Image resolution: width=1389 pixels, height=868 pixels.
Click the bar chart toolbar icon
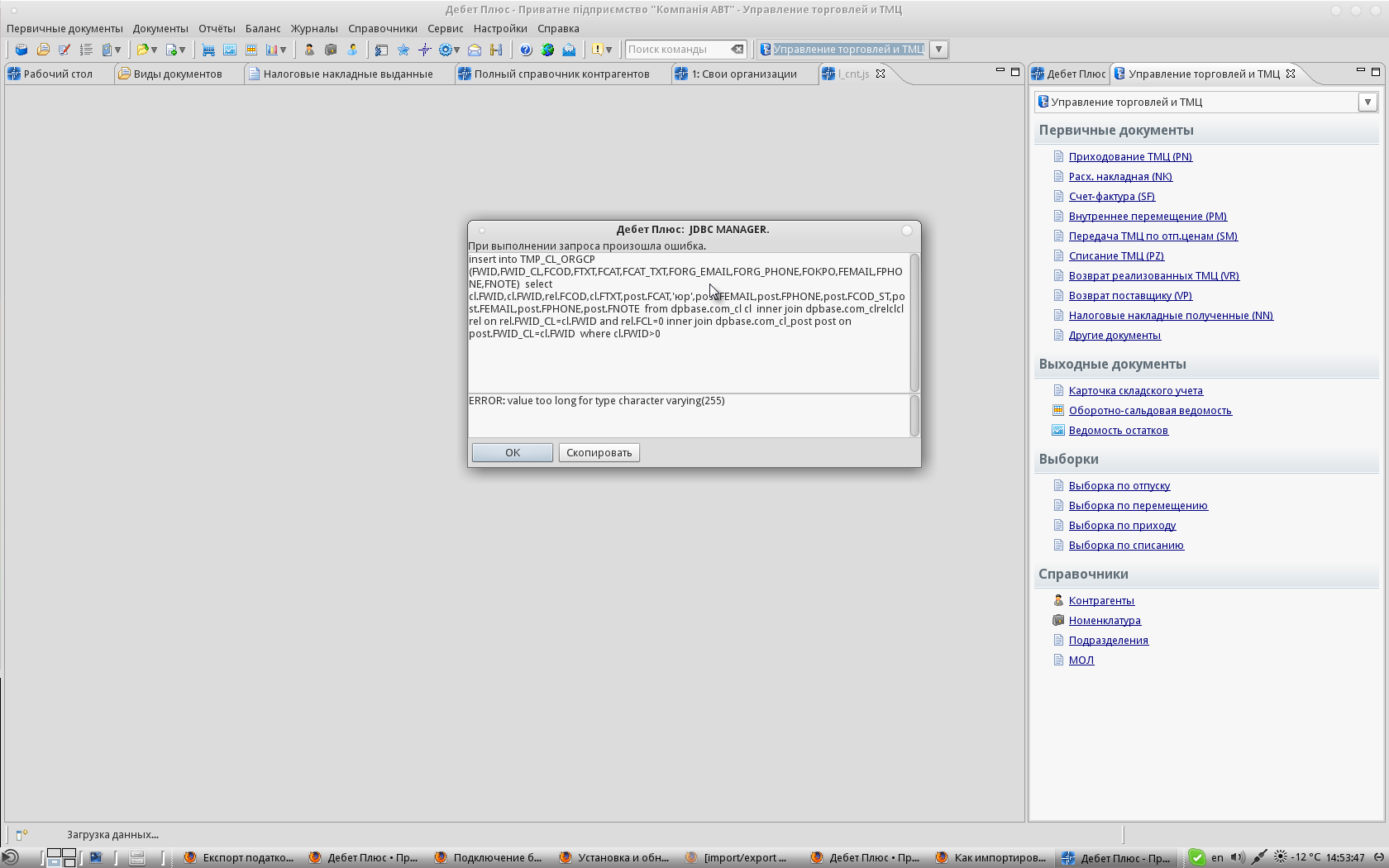pyautogui.click(x=271, y=50)
